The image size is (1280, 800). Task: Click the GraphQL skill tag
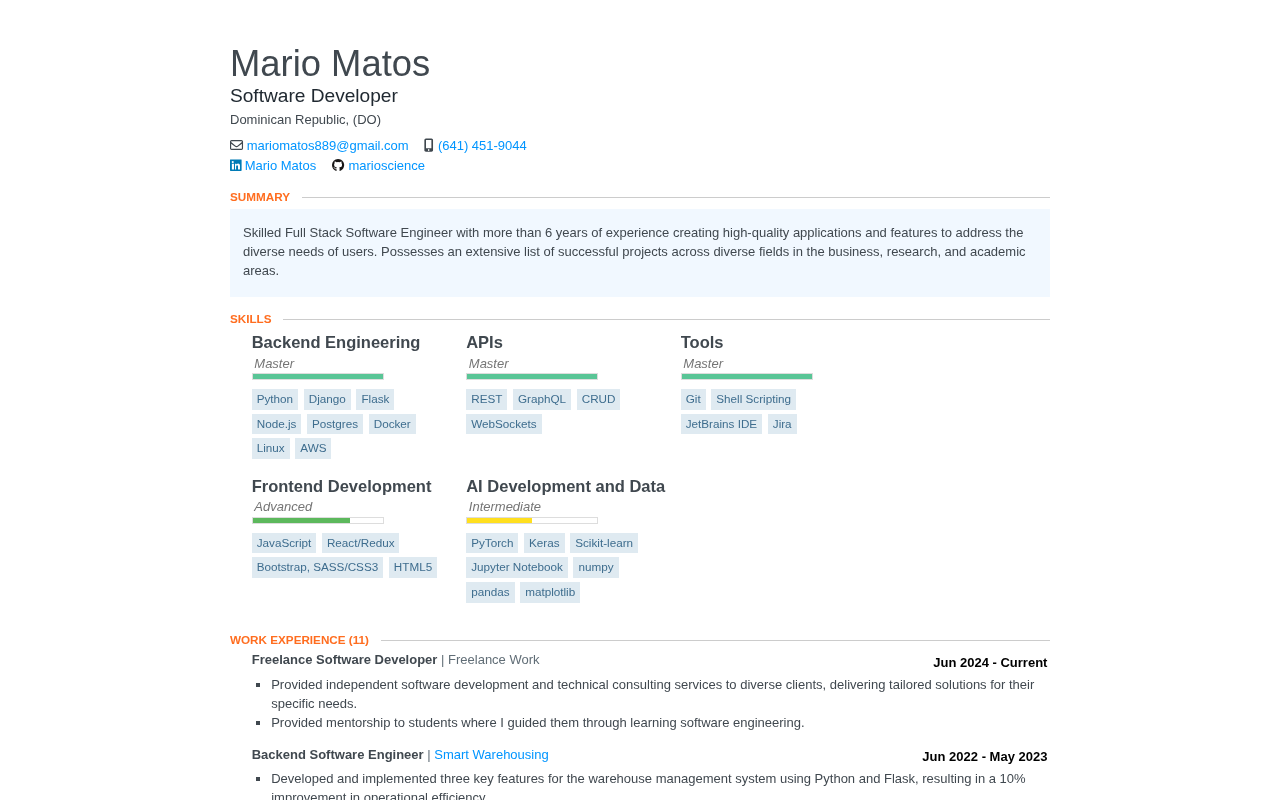[541, 399]
